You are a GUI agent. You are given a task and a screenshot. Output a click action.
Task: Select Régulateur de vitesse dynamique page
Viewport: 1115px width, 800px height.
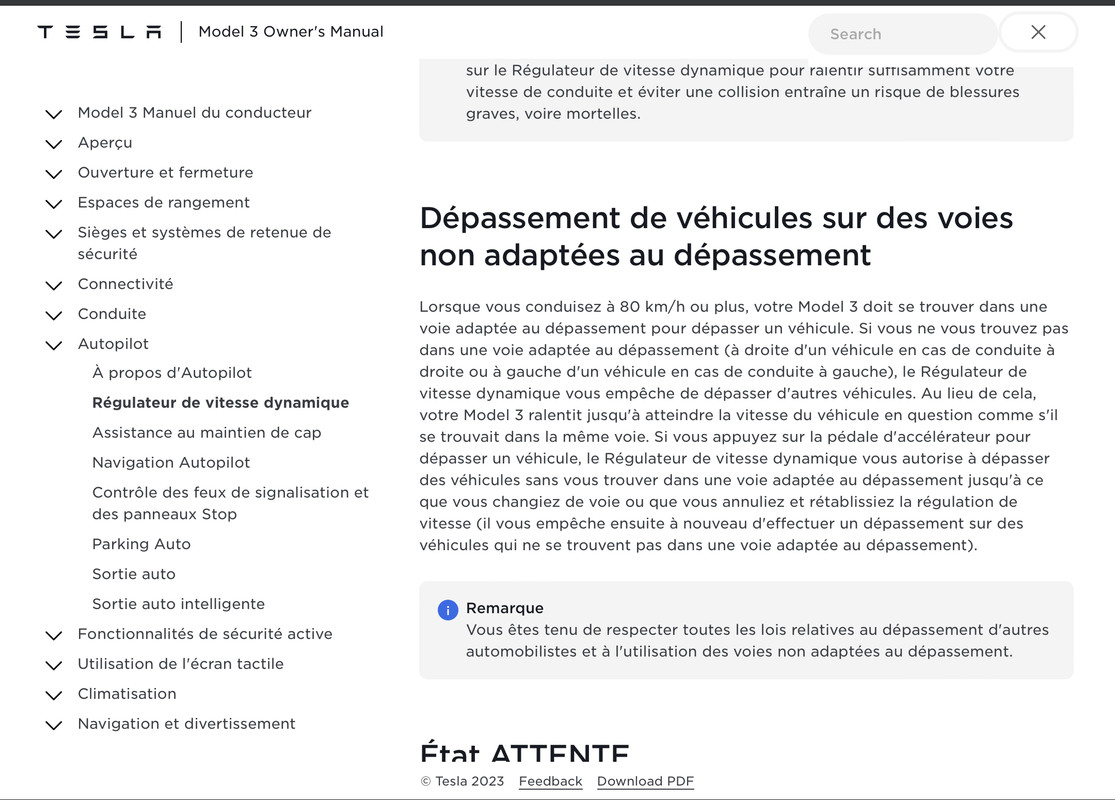[x=220, y=402]
